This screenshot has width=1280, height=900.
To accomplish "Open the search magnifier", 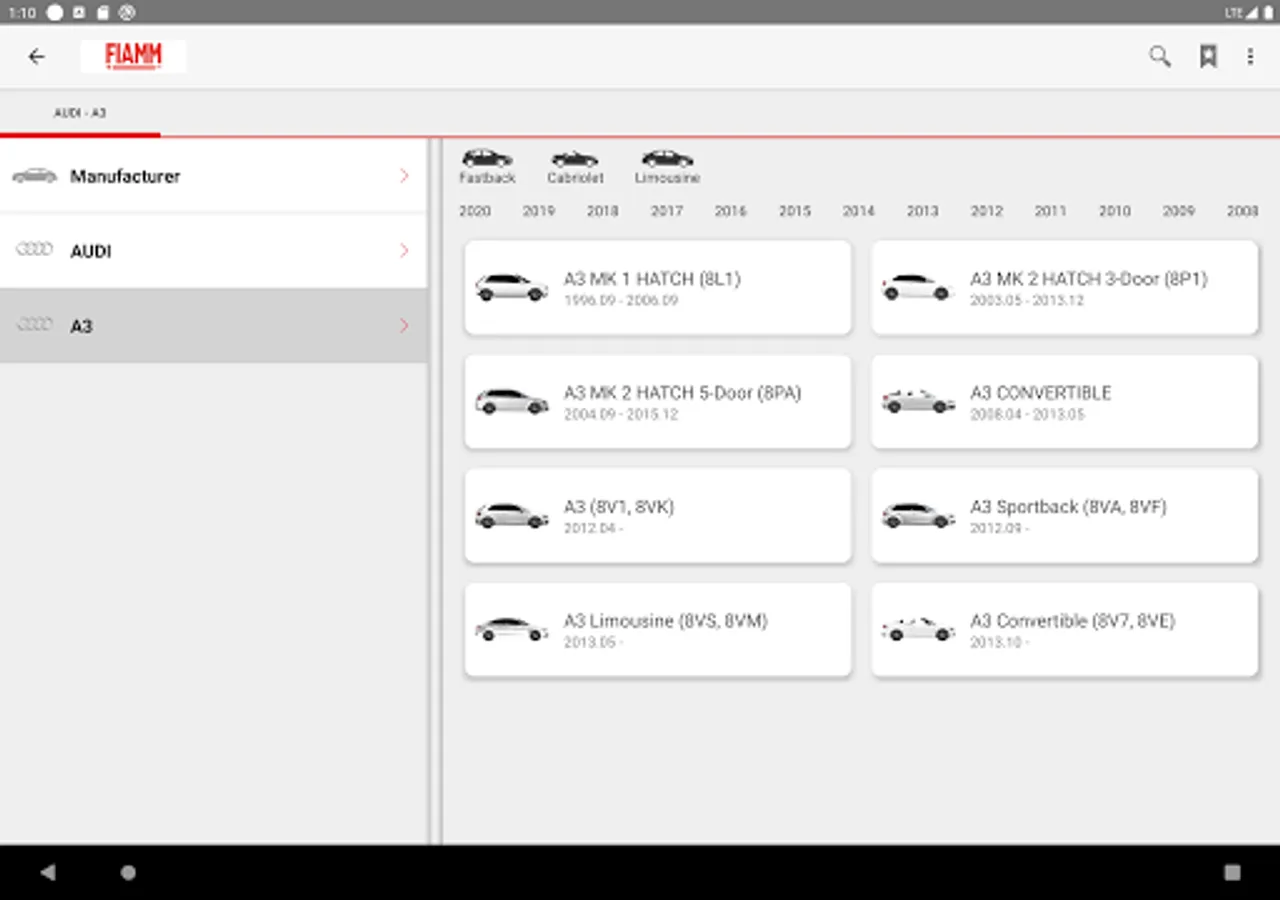I will [1160, 57].
